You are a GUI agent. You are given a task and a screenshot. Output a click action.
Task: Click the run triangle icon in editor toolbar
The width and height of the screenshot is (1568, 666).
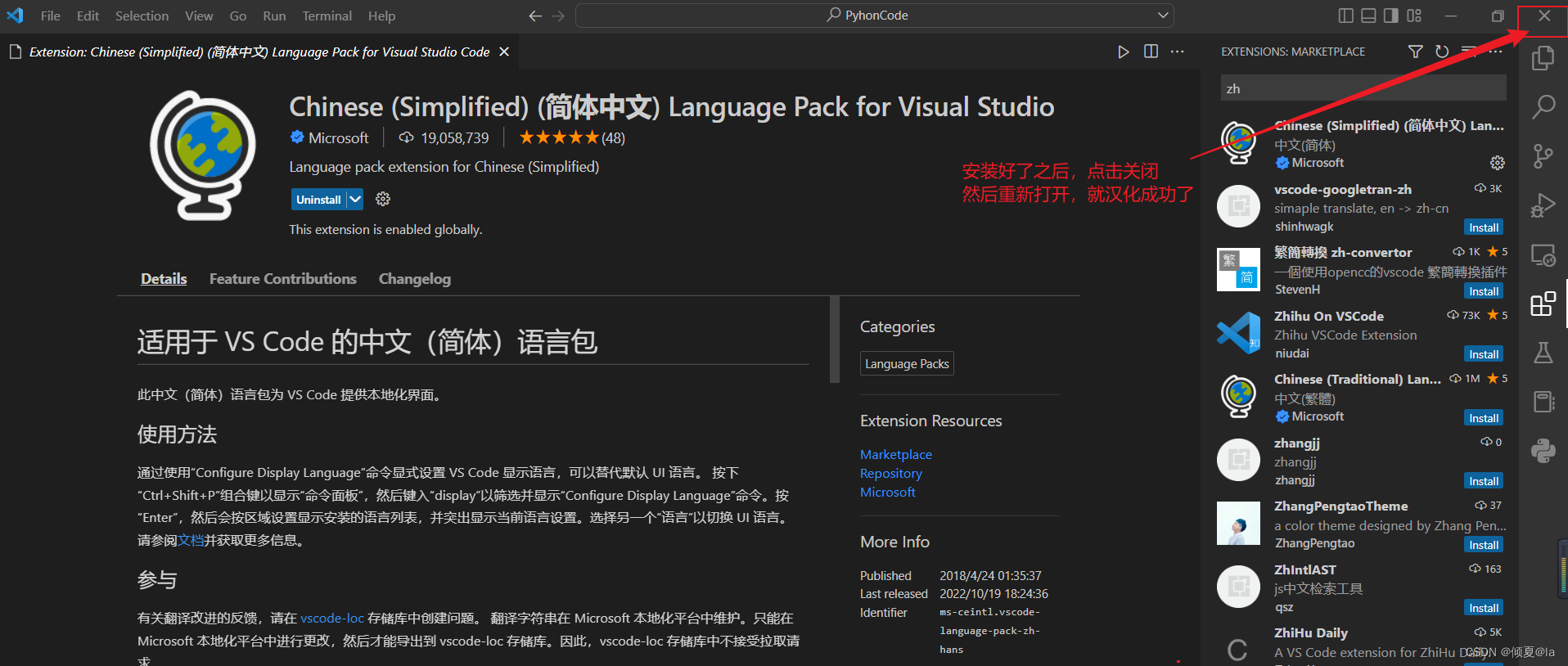[x=1123, y=52]
